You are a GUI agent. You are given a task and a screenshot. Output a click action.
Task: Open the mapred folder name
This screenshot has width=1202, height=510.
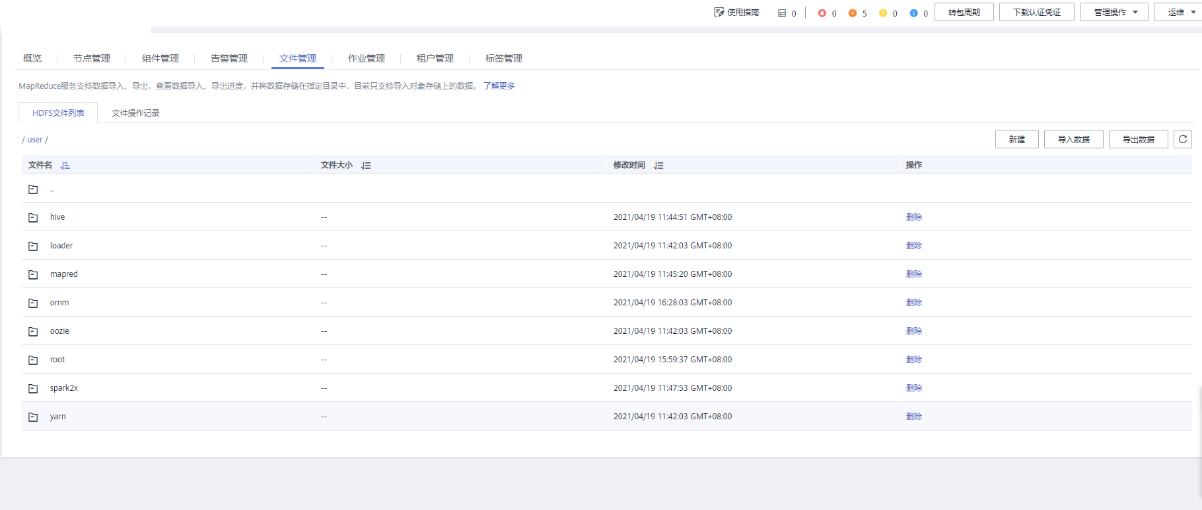pos(63,274)
